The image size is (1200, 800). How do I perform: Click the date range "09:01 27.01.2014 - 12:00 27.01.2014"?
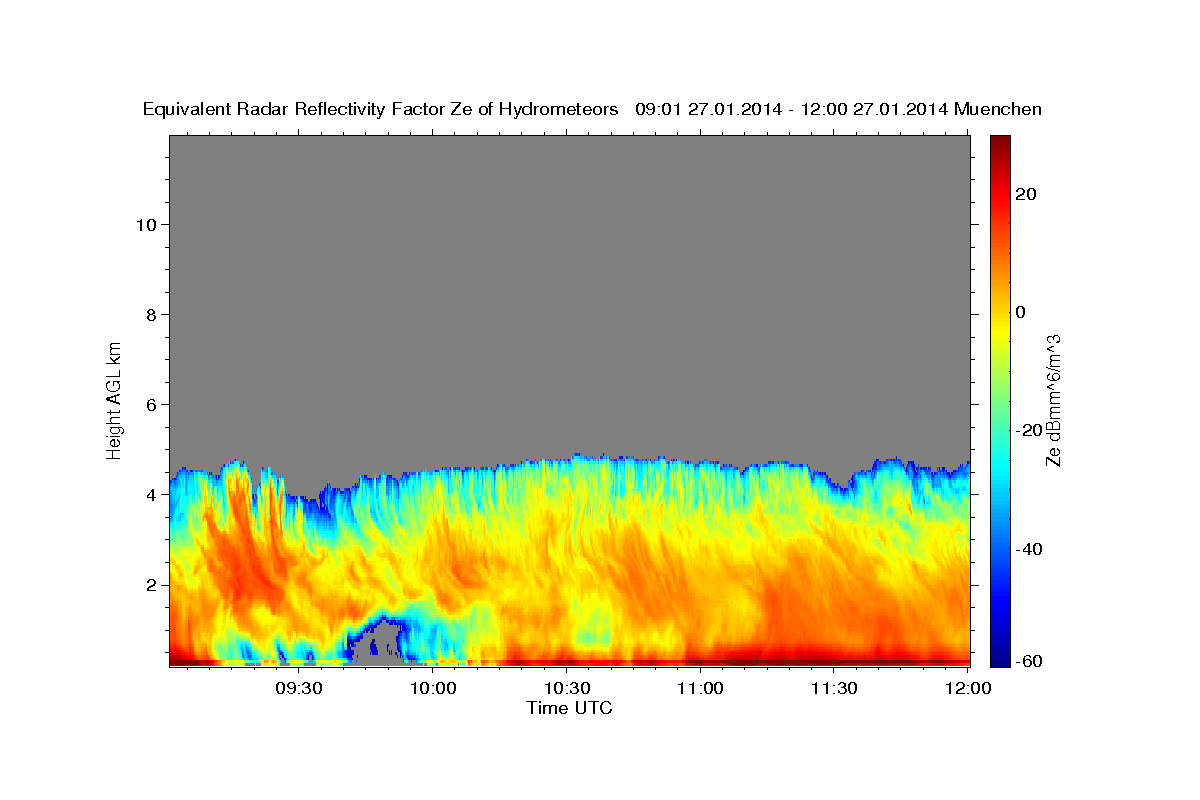[x=792, y=109]
